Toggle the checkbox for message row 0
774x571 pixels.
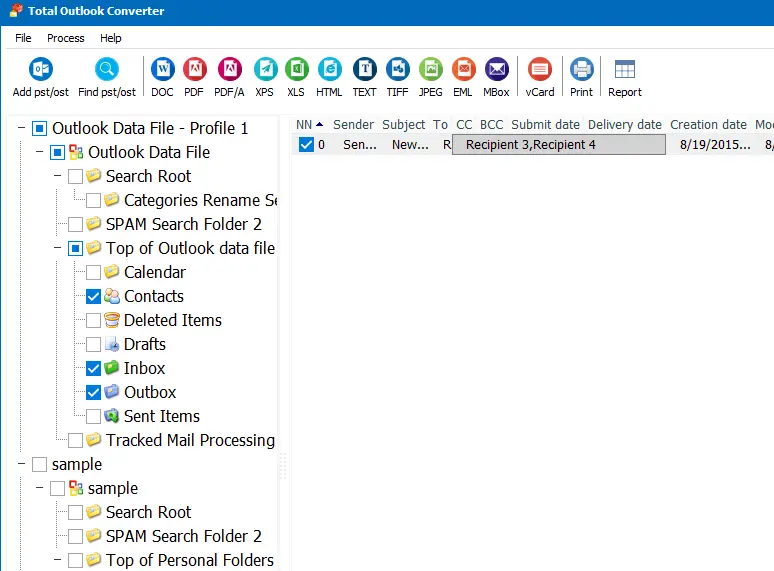click(306, 145)
